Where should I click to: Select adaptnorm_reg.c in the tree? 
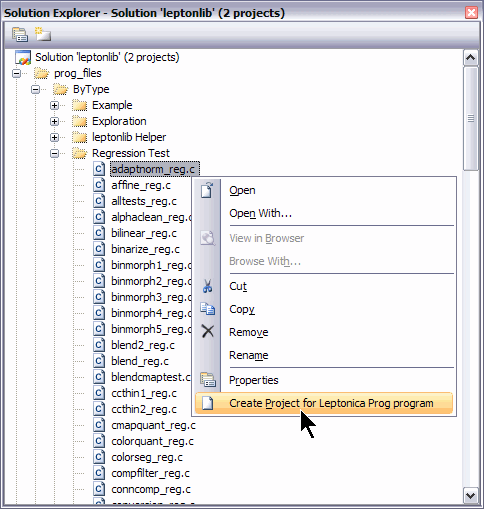155,169
